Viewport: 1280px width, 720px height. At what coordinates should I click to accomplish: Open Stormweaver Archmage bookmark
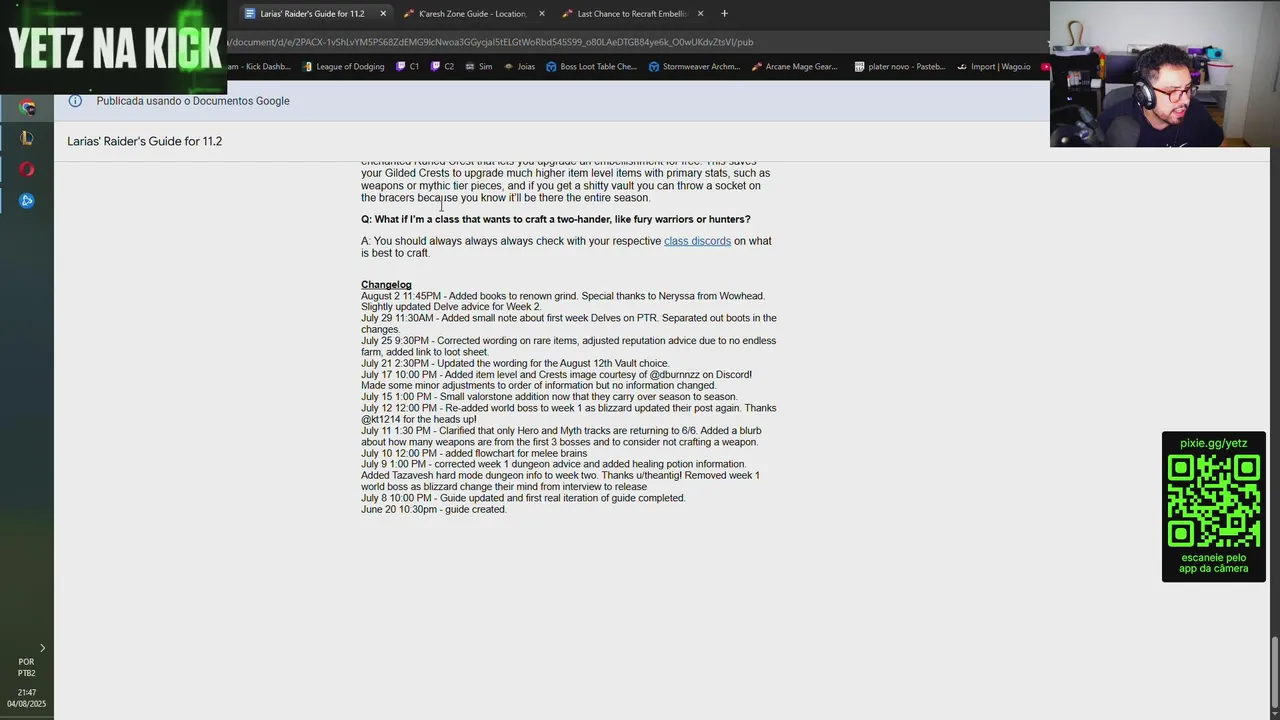[x=694, y=67]
